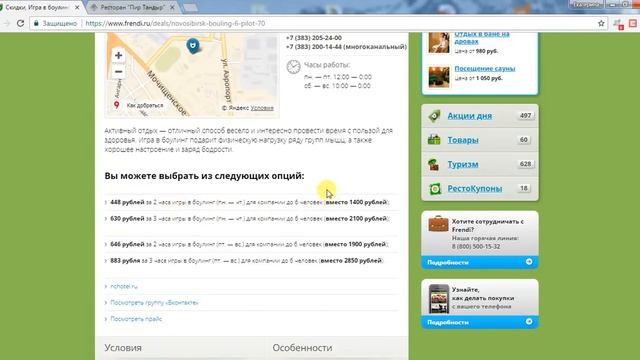The height and width of the screenshot is (360, 640).
Task: Open the extension icon in browser toolbar
Action: click(618, 24)
